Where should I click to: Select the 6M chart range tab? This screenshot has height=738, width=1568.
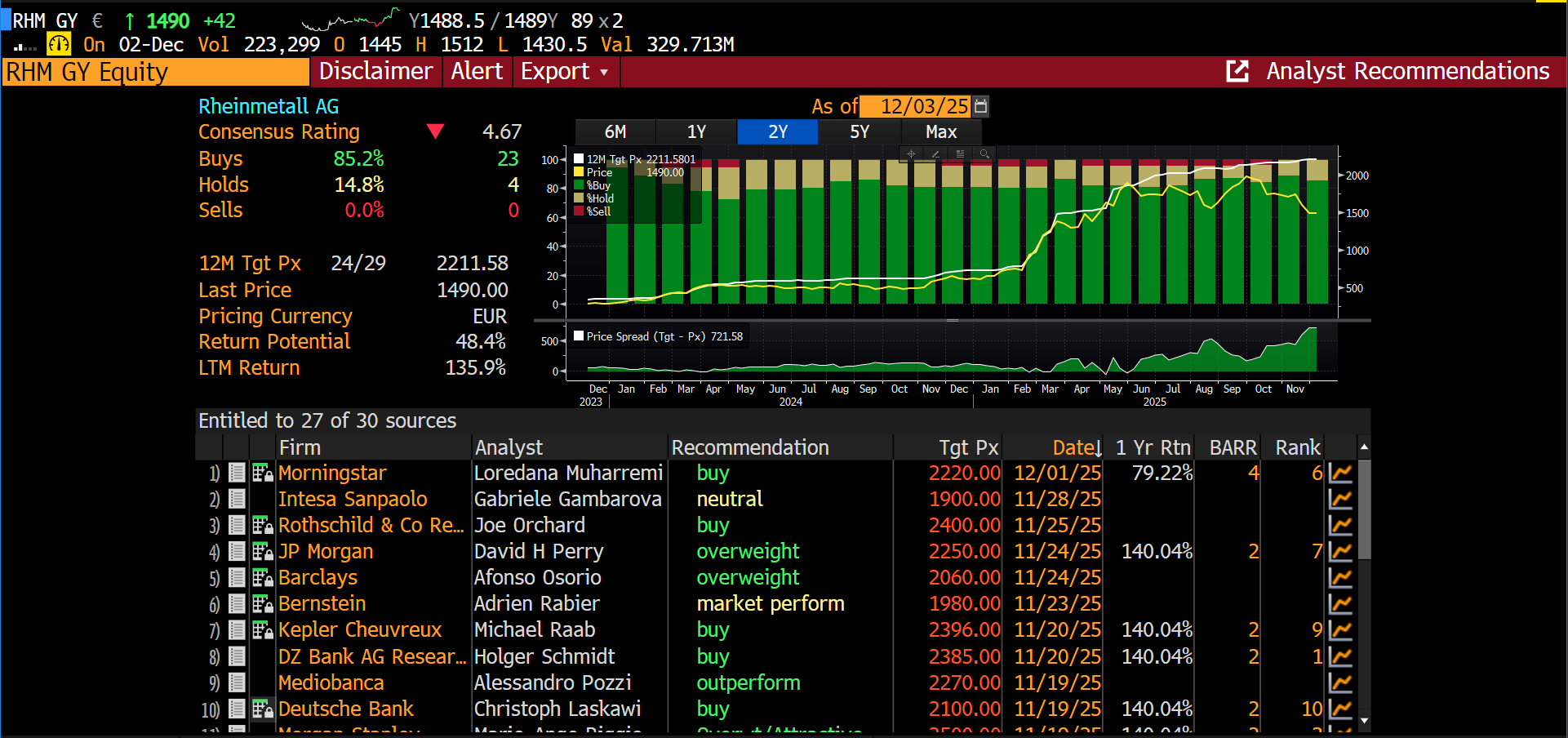click(615, 132)
